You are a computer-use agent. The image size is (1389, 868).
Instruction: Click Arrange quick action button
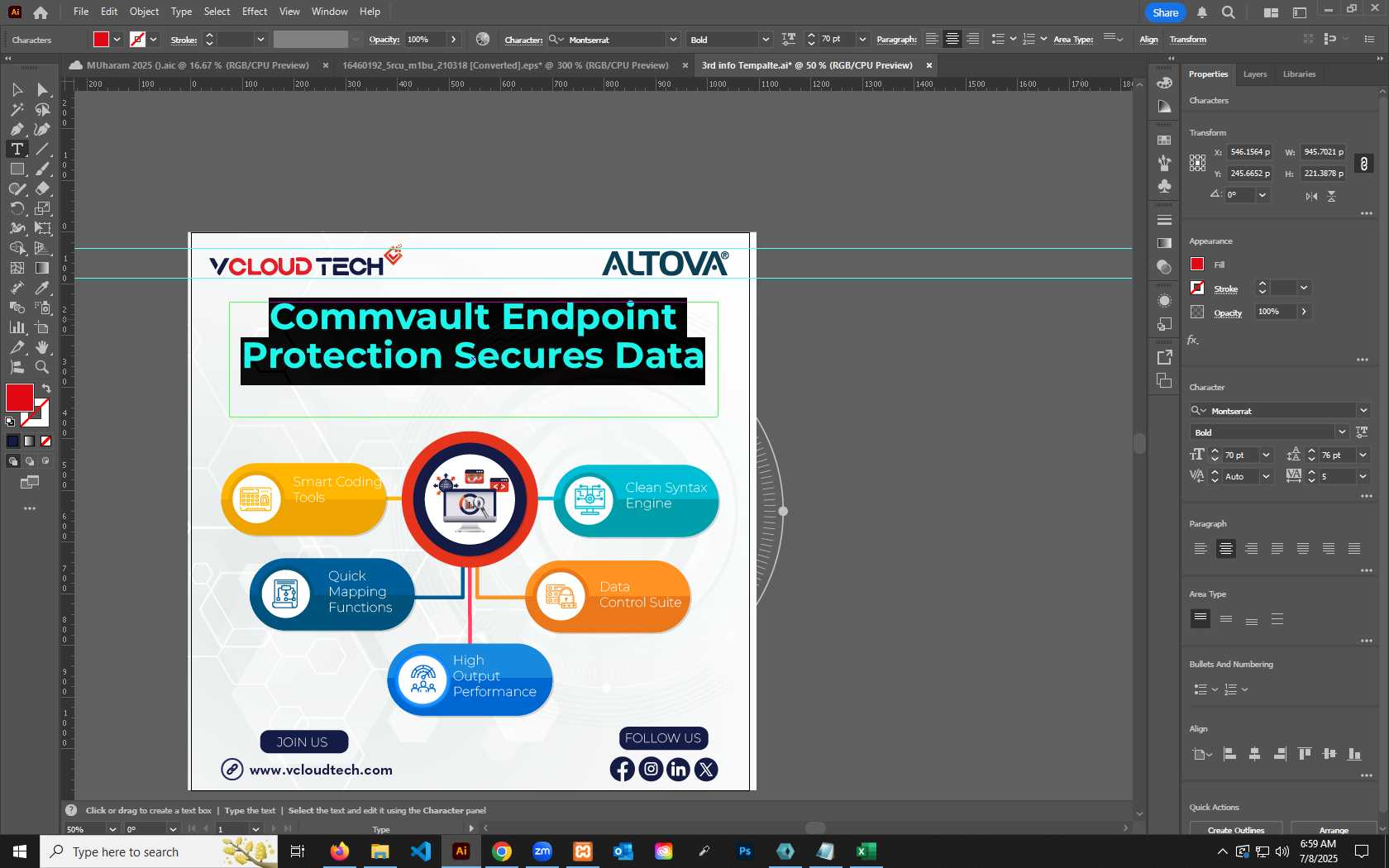pos(1333,829)
